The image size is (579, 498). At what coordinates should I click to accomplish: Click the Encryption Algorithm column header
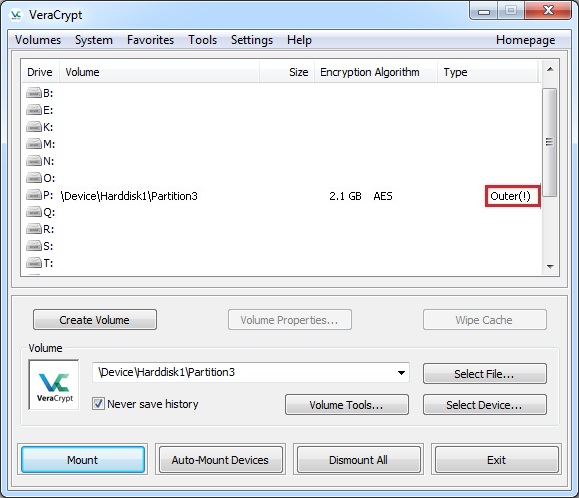376,72
